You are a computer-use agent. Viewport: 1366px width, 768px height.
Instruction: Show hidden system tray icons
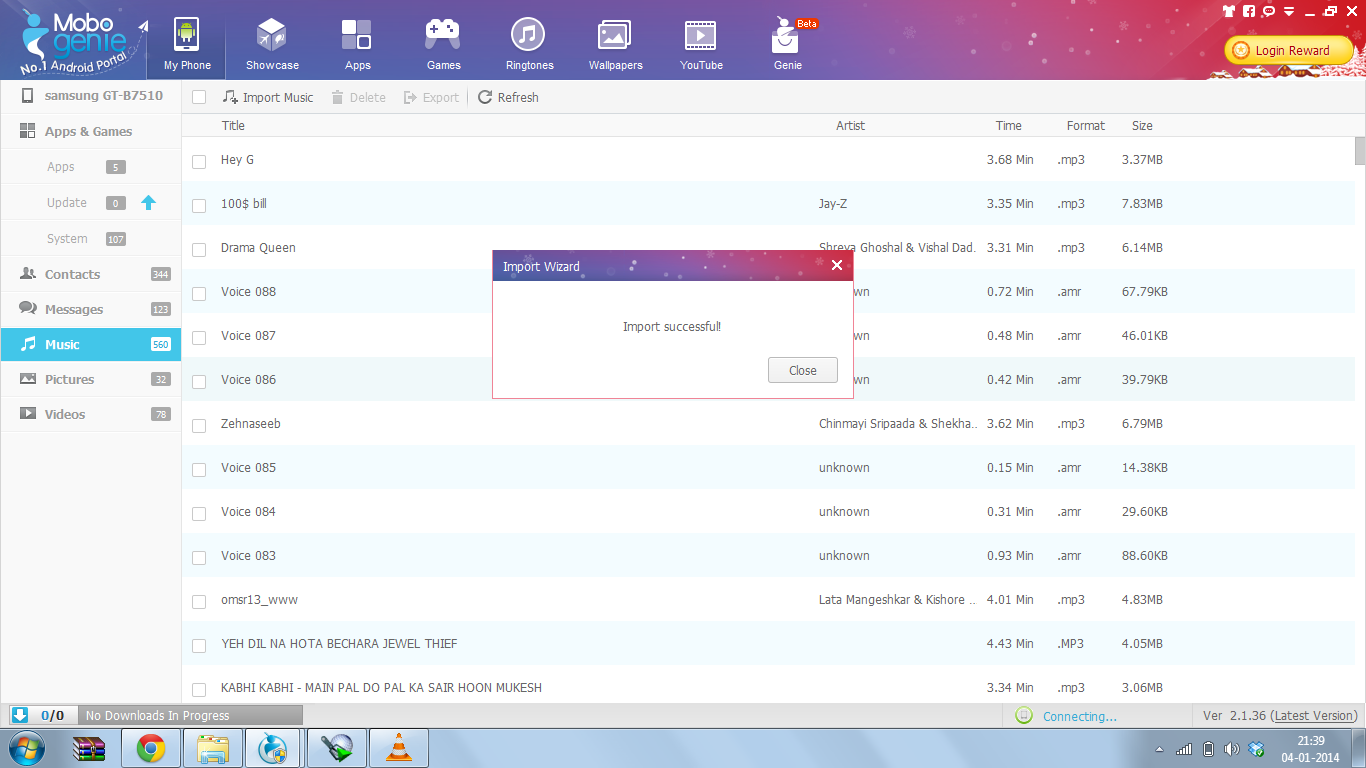point(1159,749)
